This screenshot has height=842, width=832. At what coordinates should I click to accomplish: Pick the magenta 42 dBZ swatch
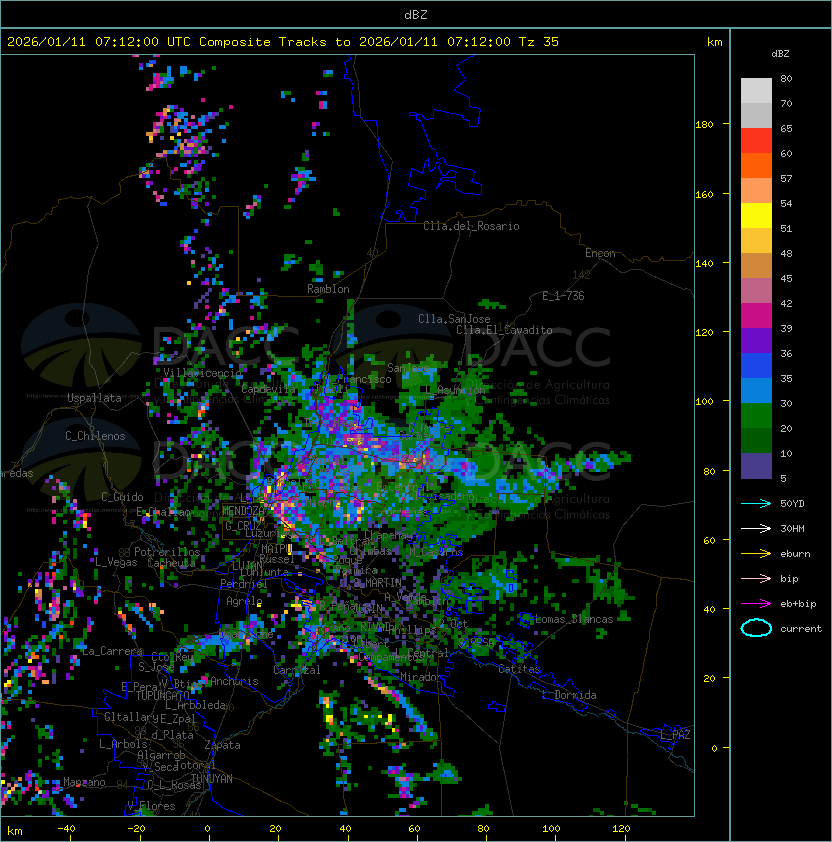(756, 315)
